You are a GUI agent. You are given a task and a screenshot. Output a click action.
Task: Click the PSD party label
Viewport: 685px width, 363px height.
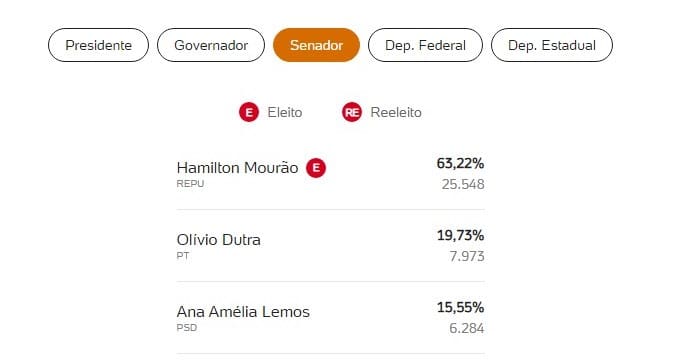pyautogui.click(x=187, y=328)
